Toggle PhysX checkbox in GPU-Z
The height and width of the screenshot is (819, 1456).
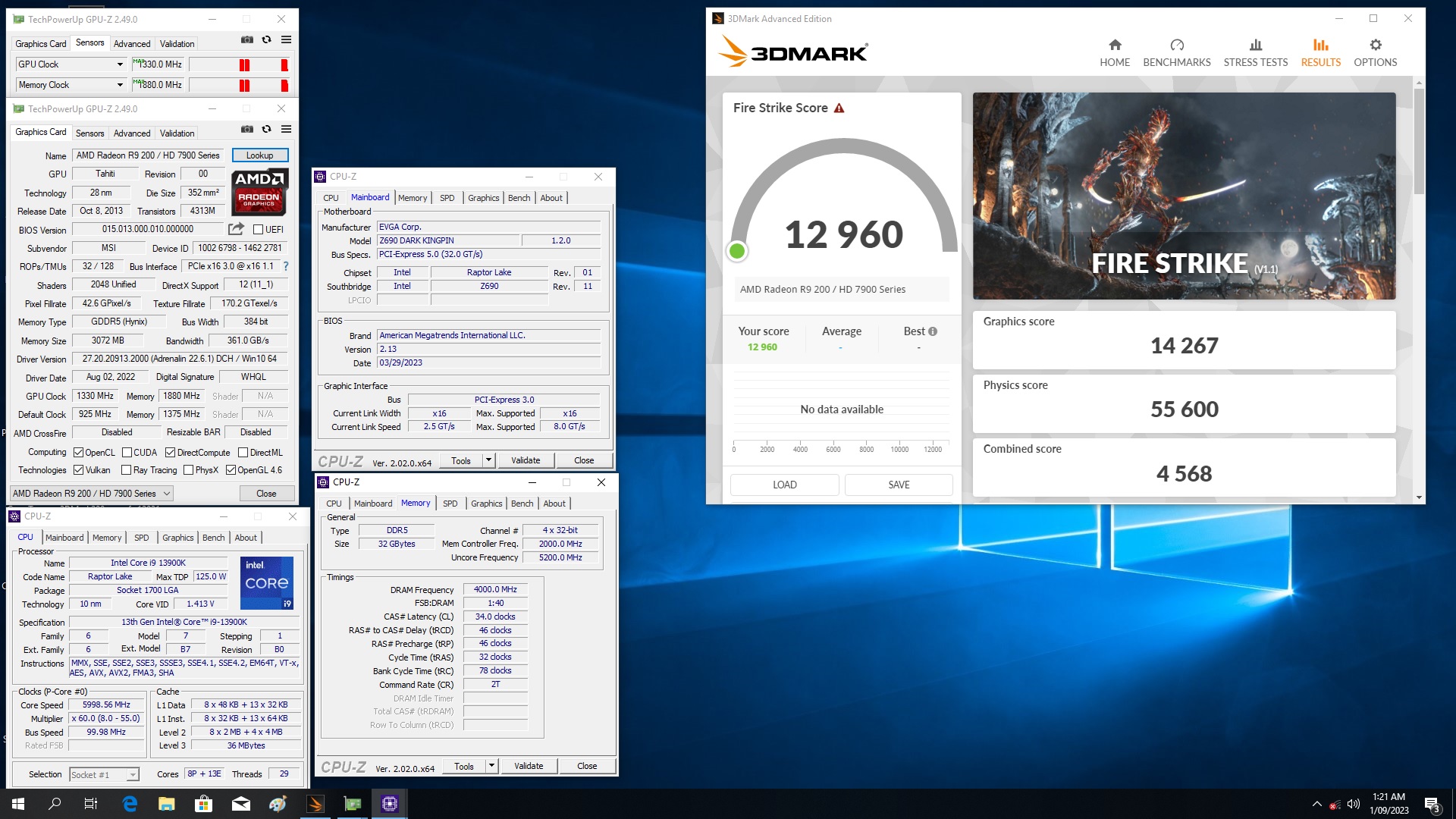pos(188,470)
